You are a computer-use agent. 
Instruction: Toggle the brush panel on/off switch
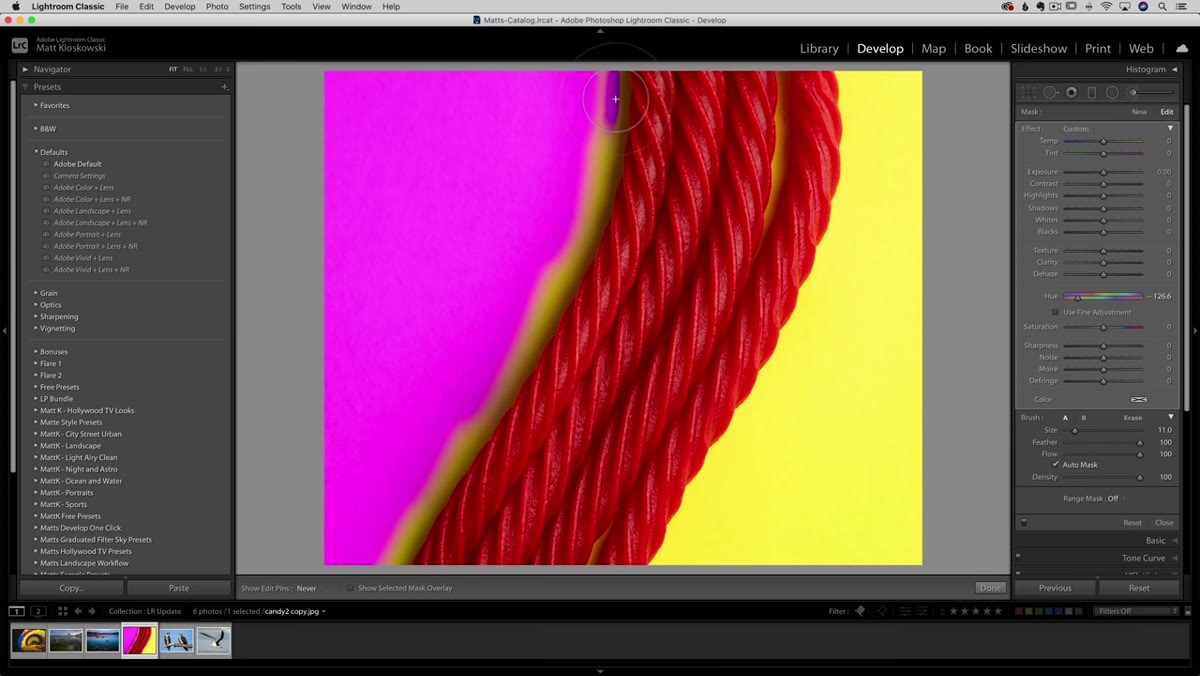tap(1023, 522)
